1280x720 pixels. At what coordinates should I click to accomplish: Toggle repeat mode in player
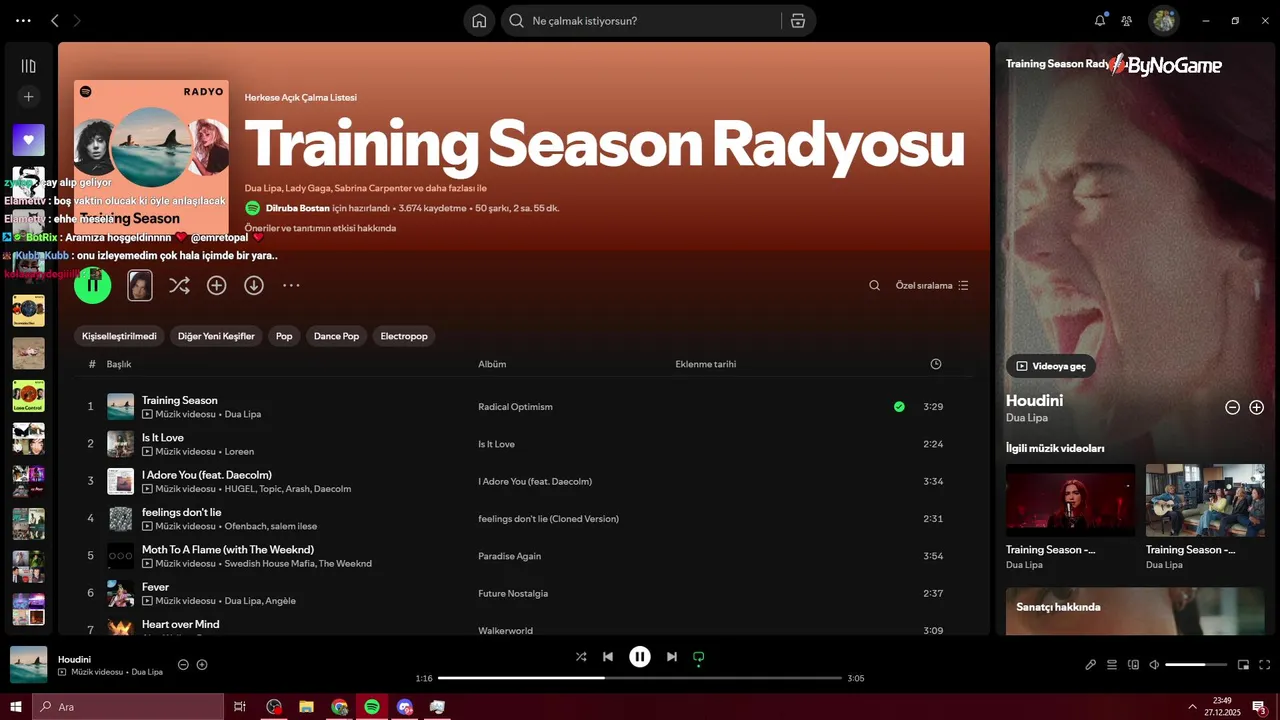[x=699, y=657]
